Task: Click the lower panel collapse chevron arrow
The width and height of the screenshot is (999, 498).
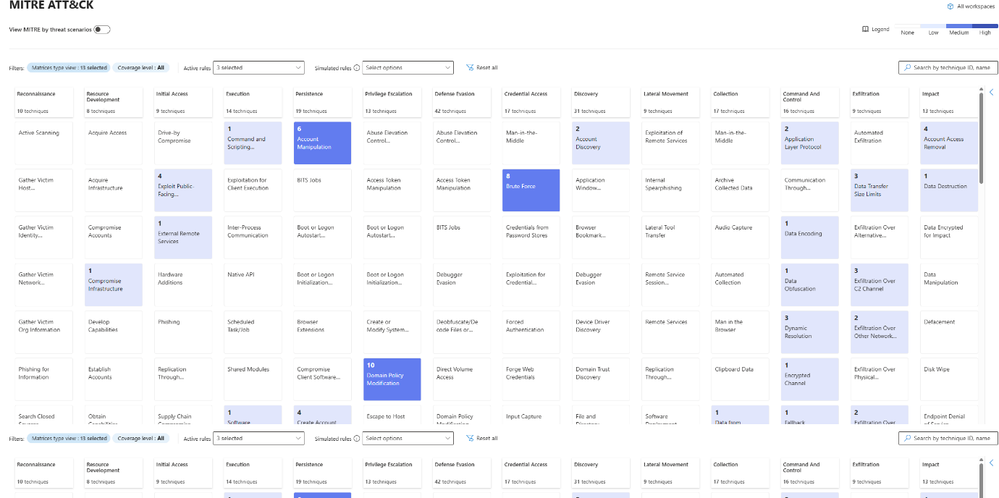Action: 991,463
